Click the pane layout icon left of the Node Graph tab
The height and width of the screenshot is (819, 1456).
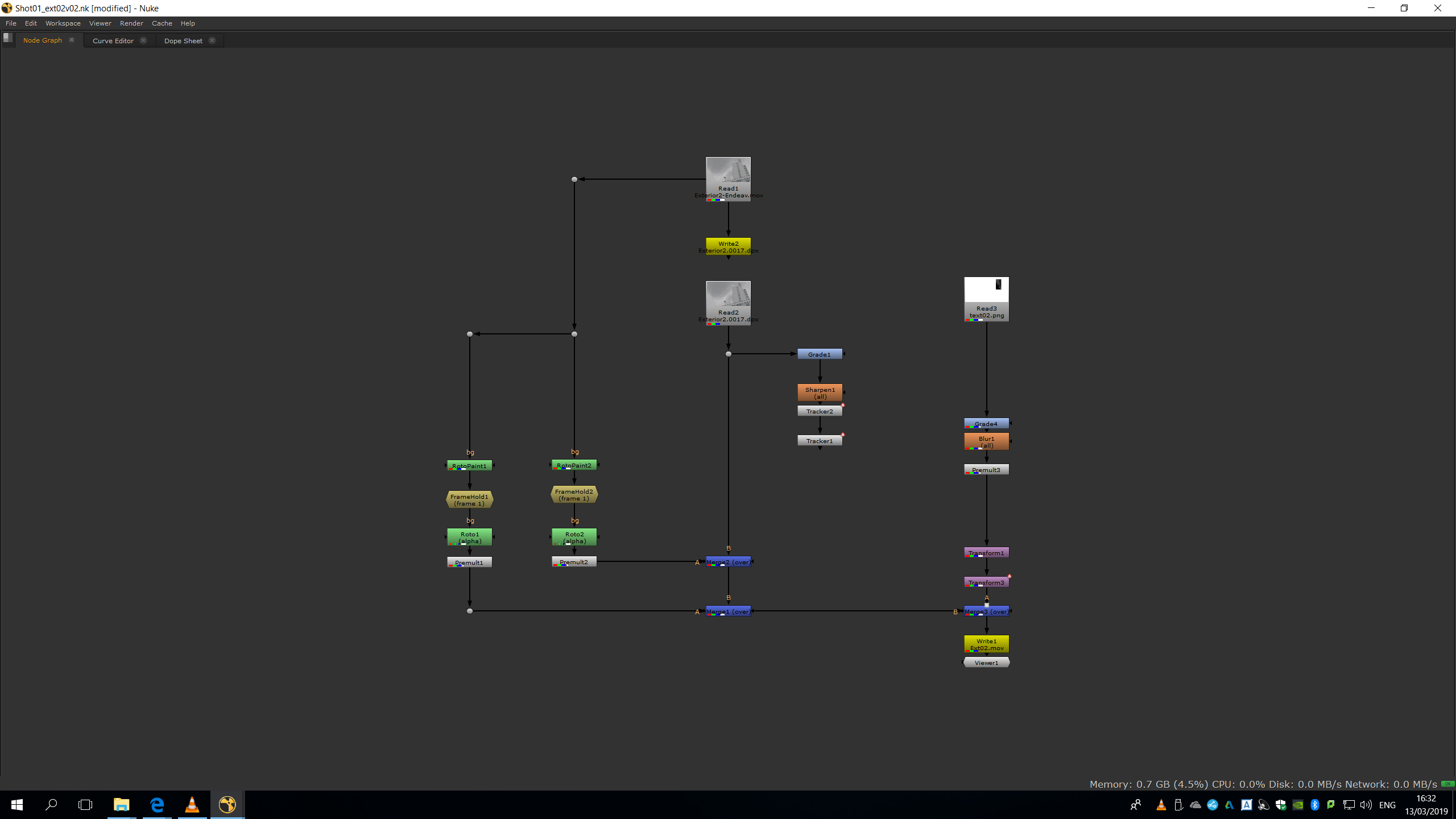click(7, 38)
